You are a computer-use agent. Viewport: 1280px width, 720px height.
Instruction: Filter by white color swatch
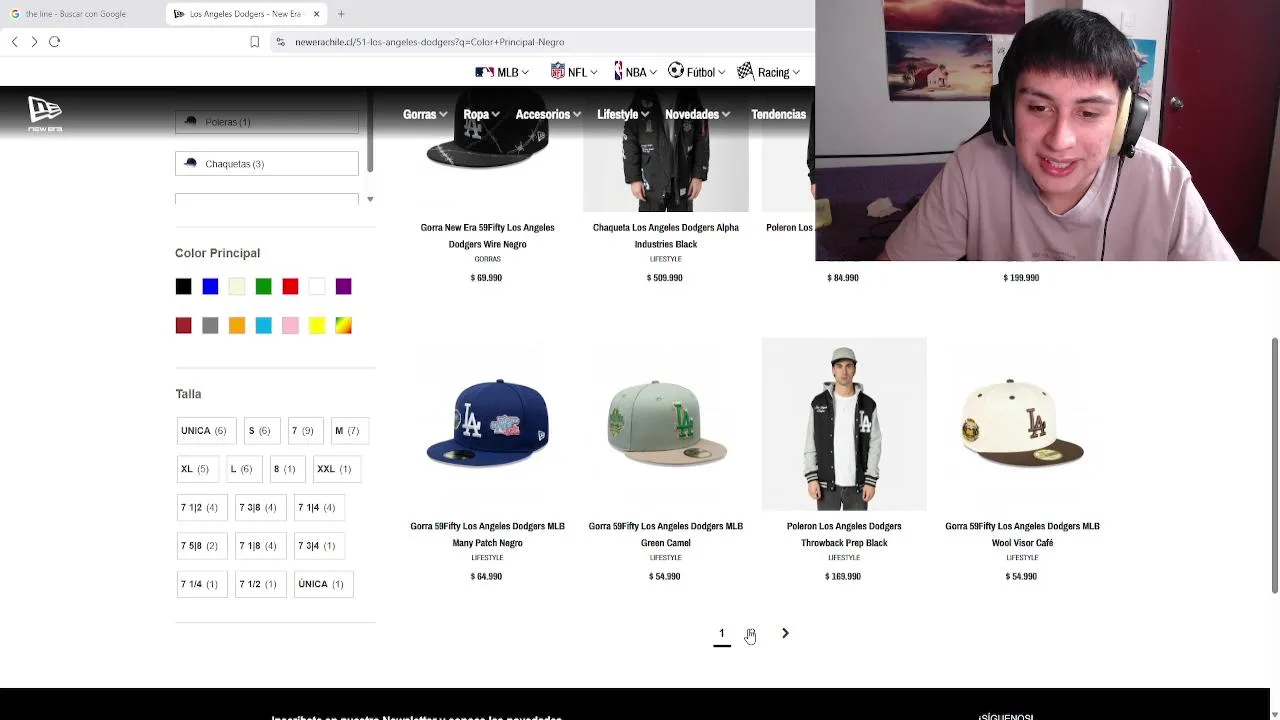317,287
